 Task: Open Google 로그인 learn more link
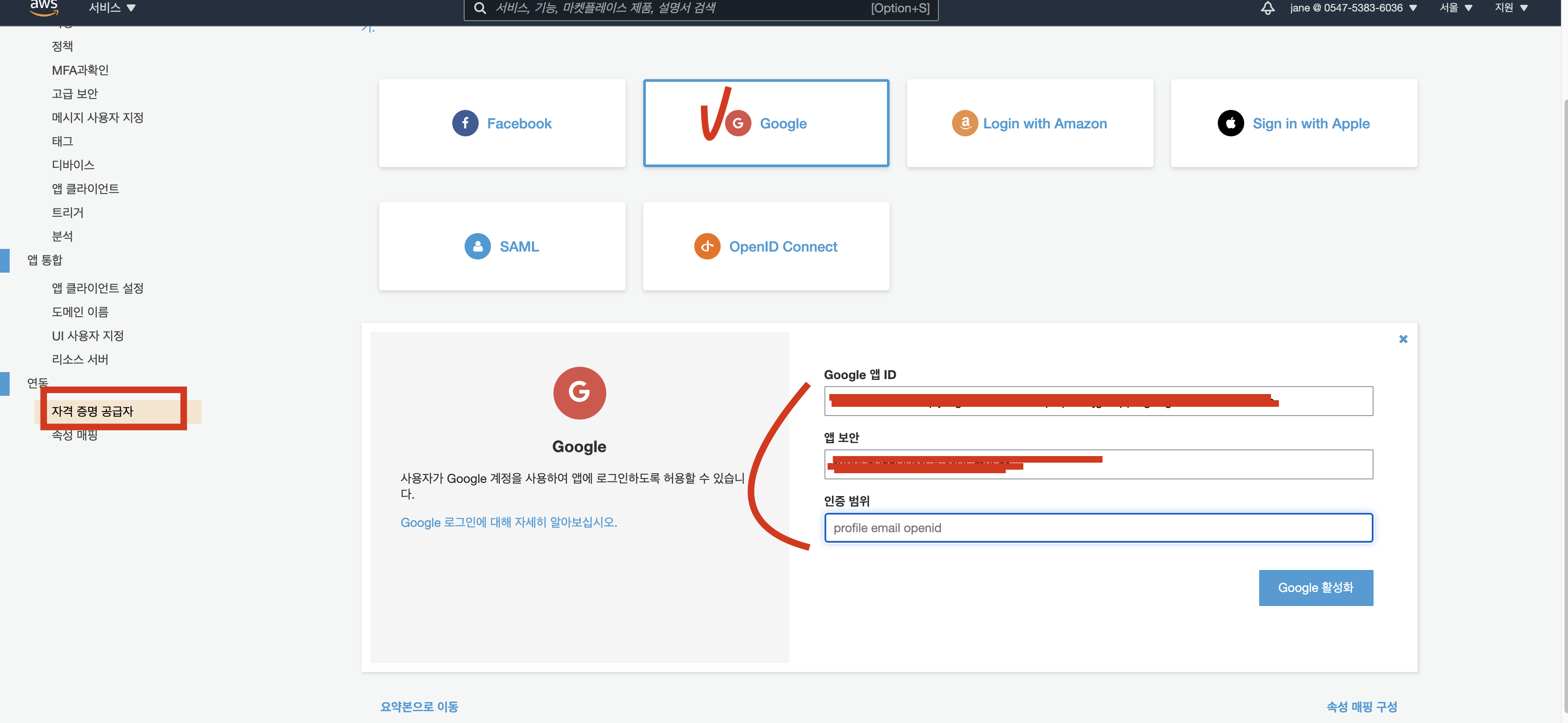point(508,522)
